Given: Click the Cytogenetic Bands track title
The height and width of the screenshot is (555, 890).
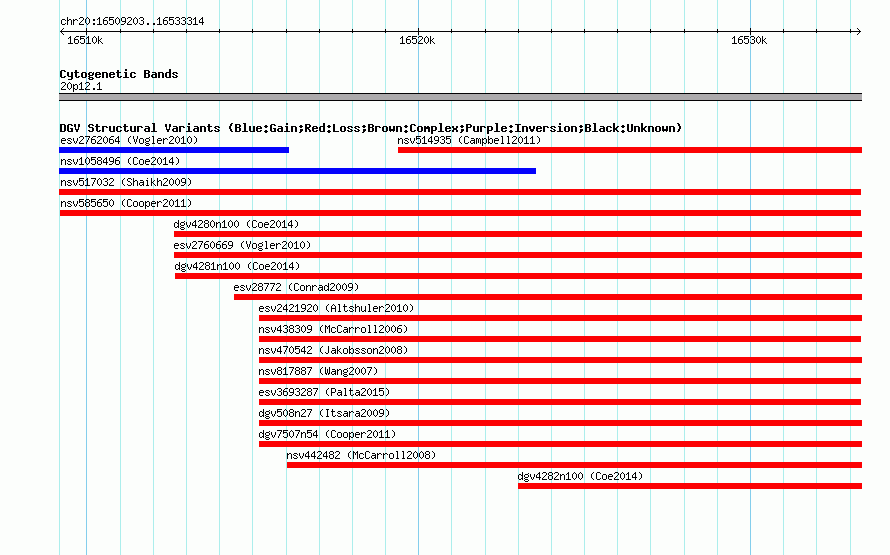Looking at the screenshot, I should pos(119,74).
